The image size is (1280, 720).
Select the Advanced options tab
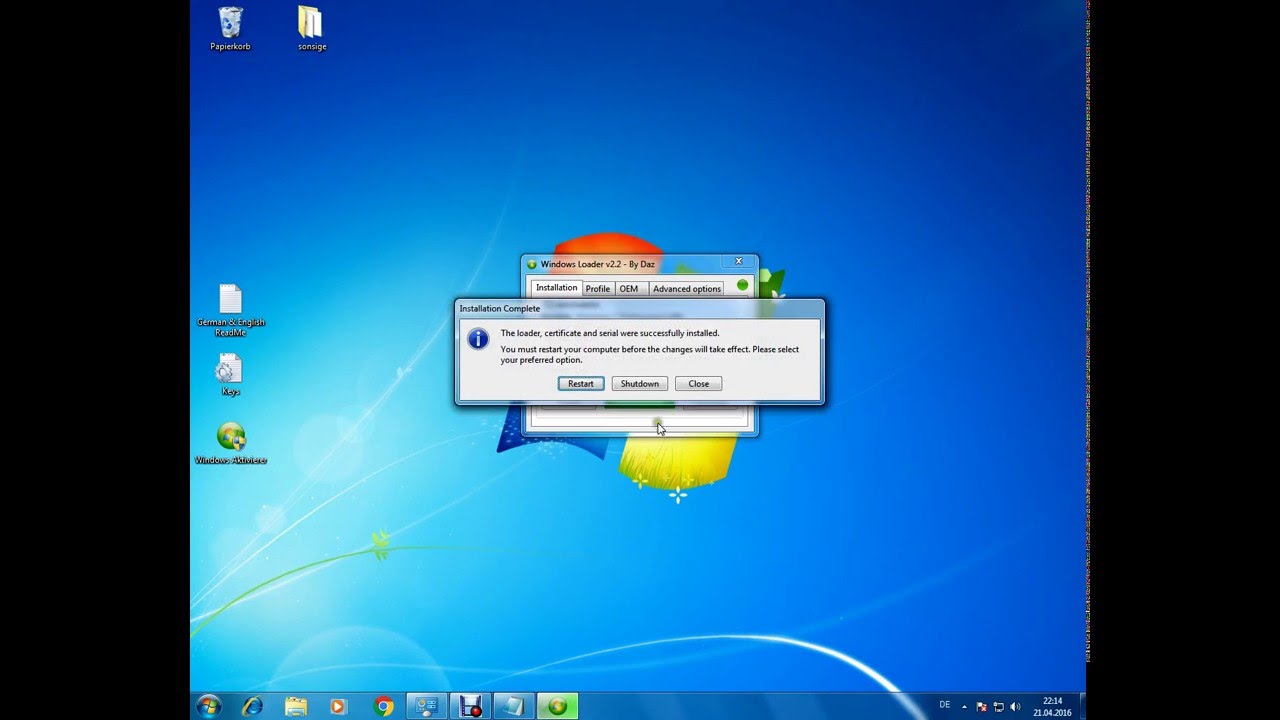[687, 289]
